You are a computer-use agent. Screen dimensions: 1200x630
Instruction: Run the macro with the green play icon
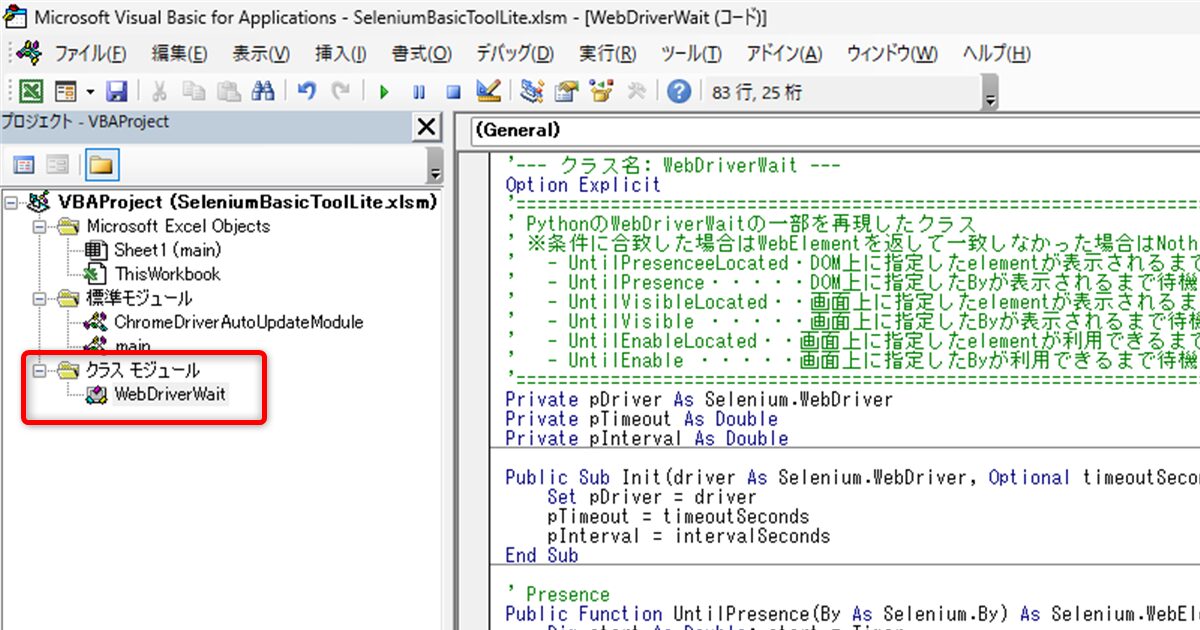coord(384,92)
